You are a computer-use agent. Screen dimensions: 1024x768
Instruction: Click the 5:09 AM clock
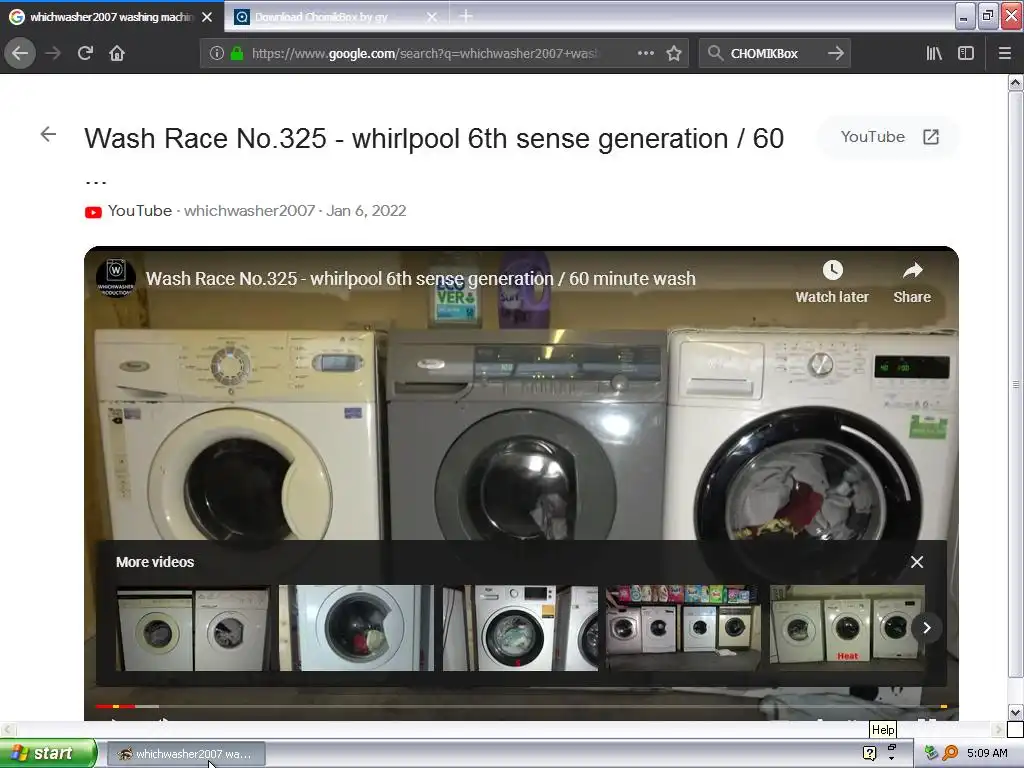point(987,753)
